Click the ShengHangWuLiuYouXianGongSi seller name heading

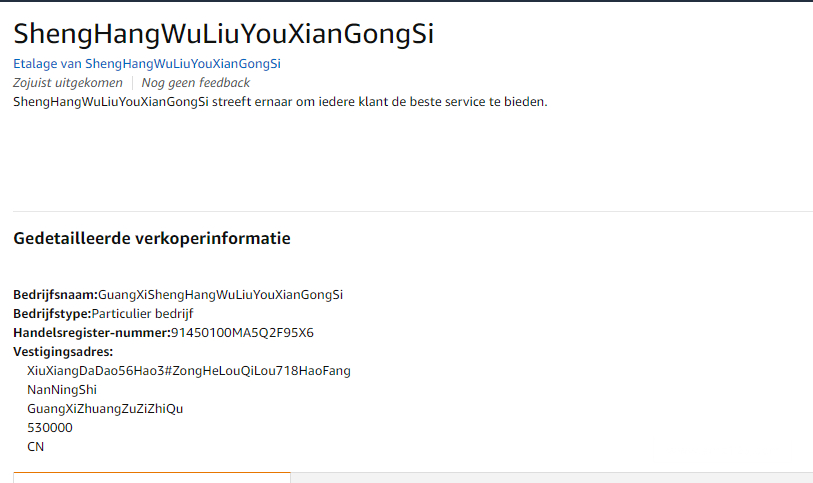tap(223, 34)
